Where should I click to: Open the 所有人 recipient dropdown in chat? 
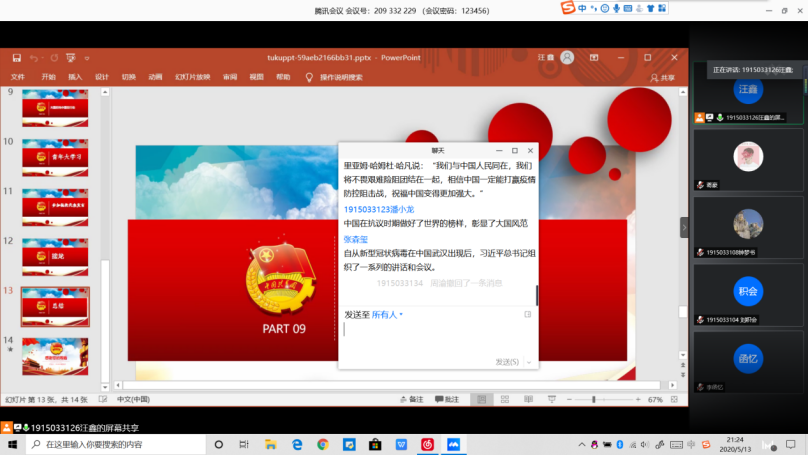pos(387,314)
